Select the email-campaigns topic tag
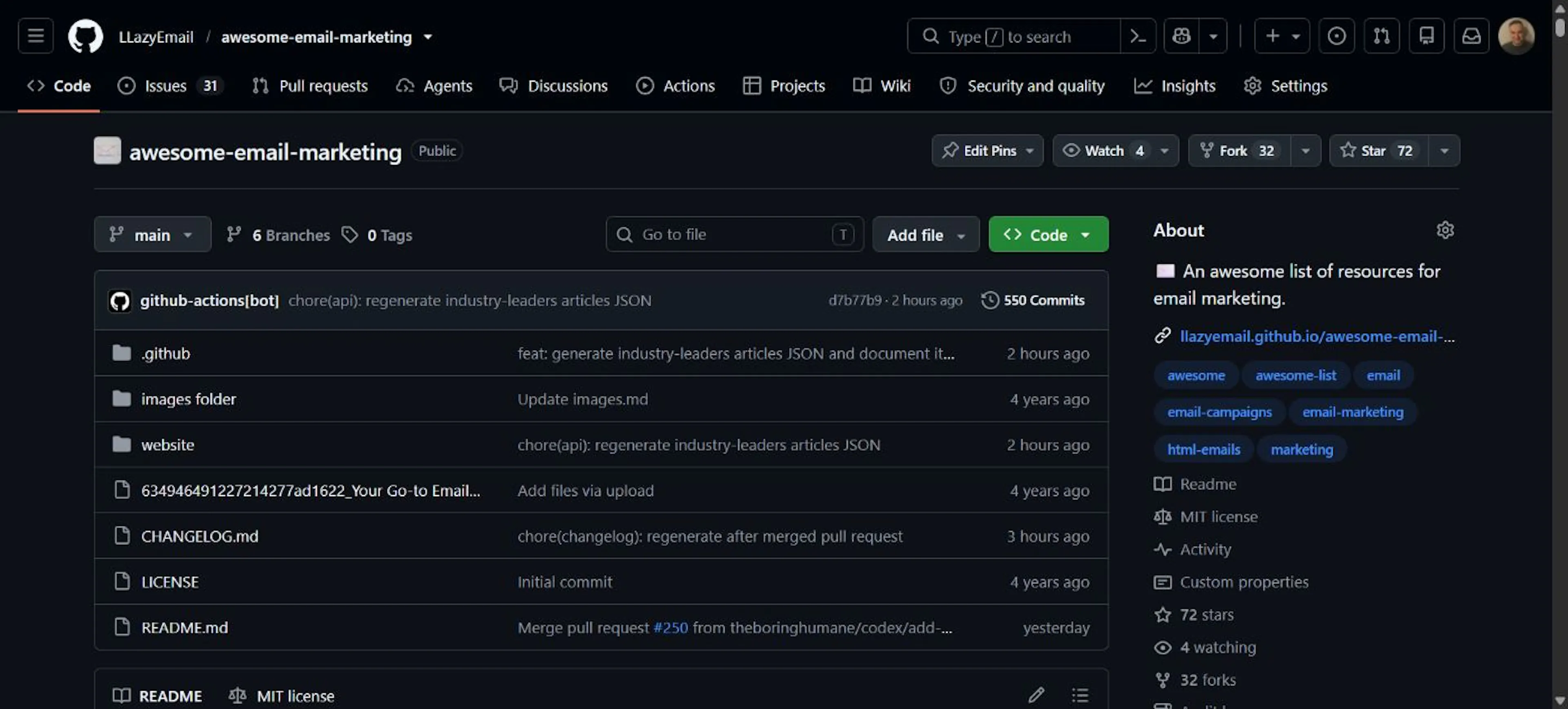1568x709 pixels. tap(1219, 412)
